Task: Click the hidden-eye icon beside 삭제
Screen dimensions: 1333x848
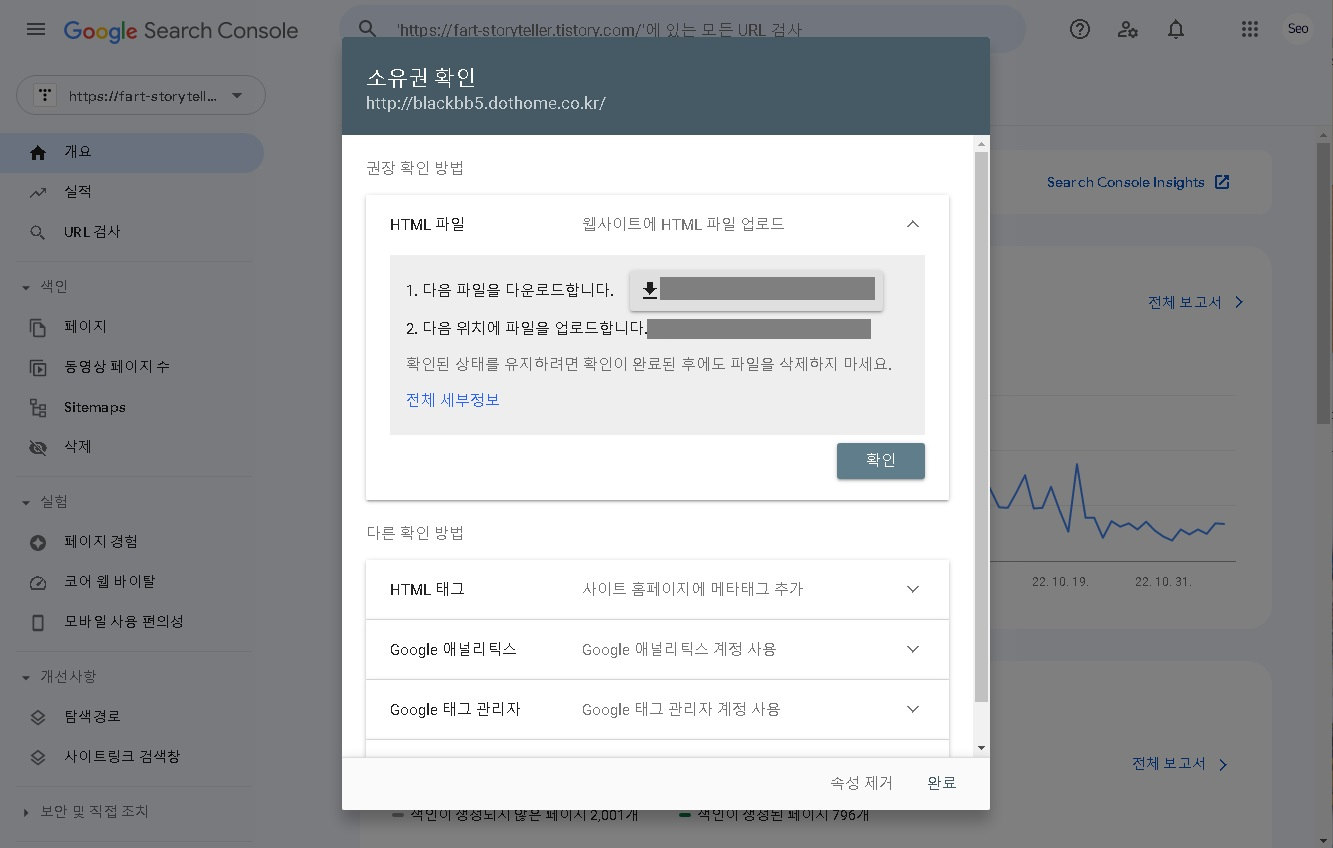Action: (38, 447)
